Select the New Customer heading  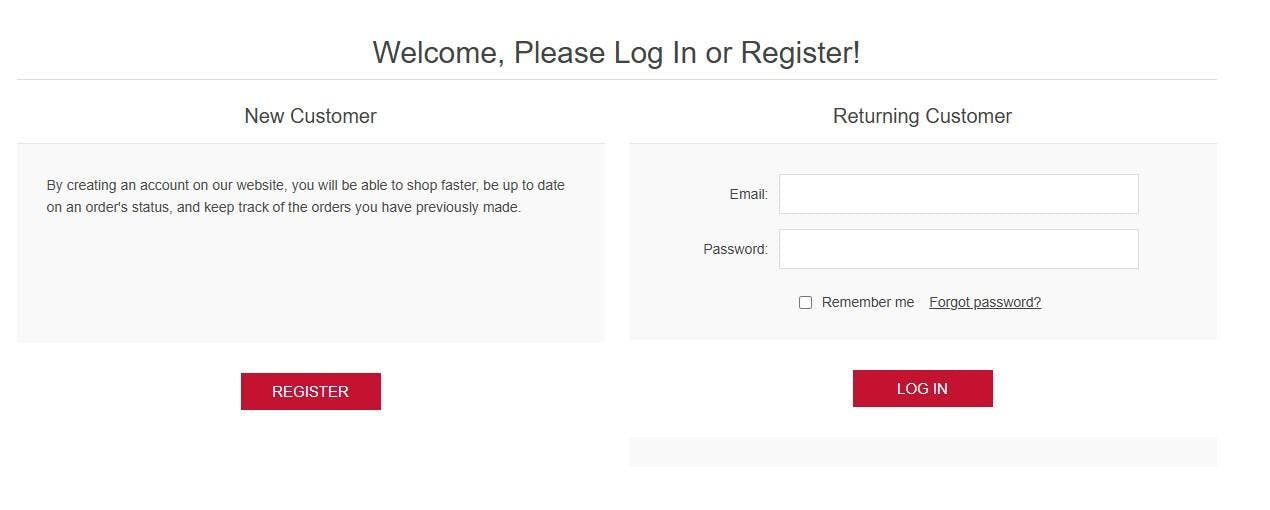(310, 116)
